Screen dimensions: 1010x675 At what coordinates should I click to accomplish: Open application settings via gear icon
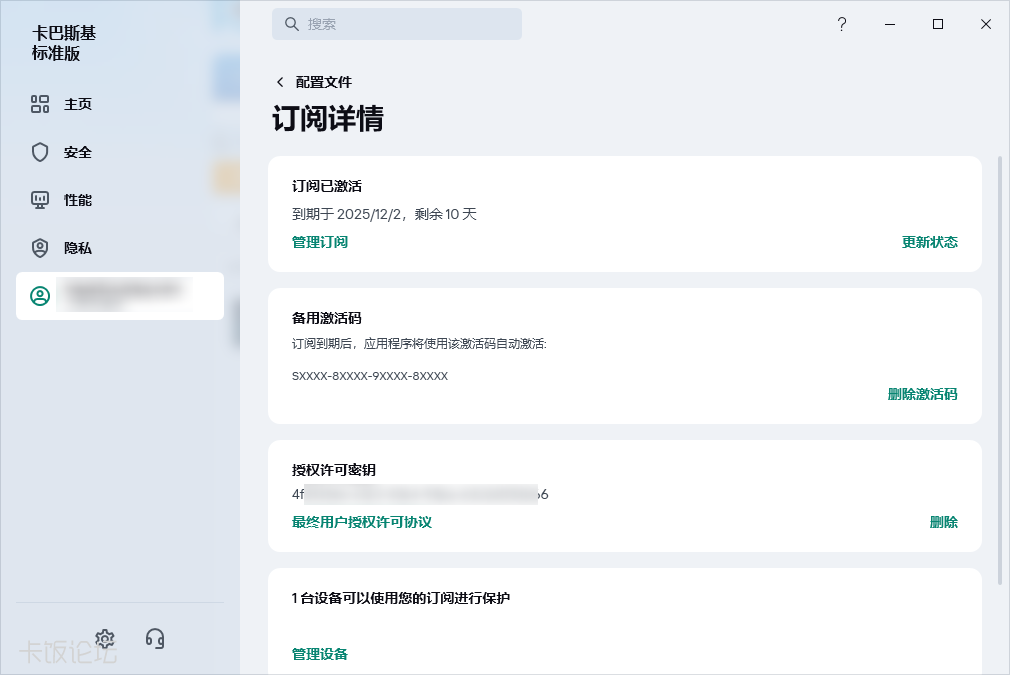click(x=104, y=639)
